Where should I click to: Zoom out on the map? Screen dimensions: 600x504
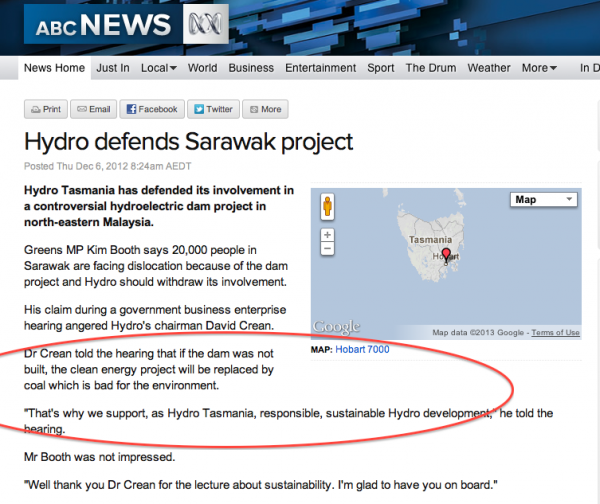click(327, 248)
